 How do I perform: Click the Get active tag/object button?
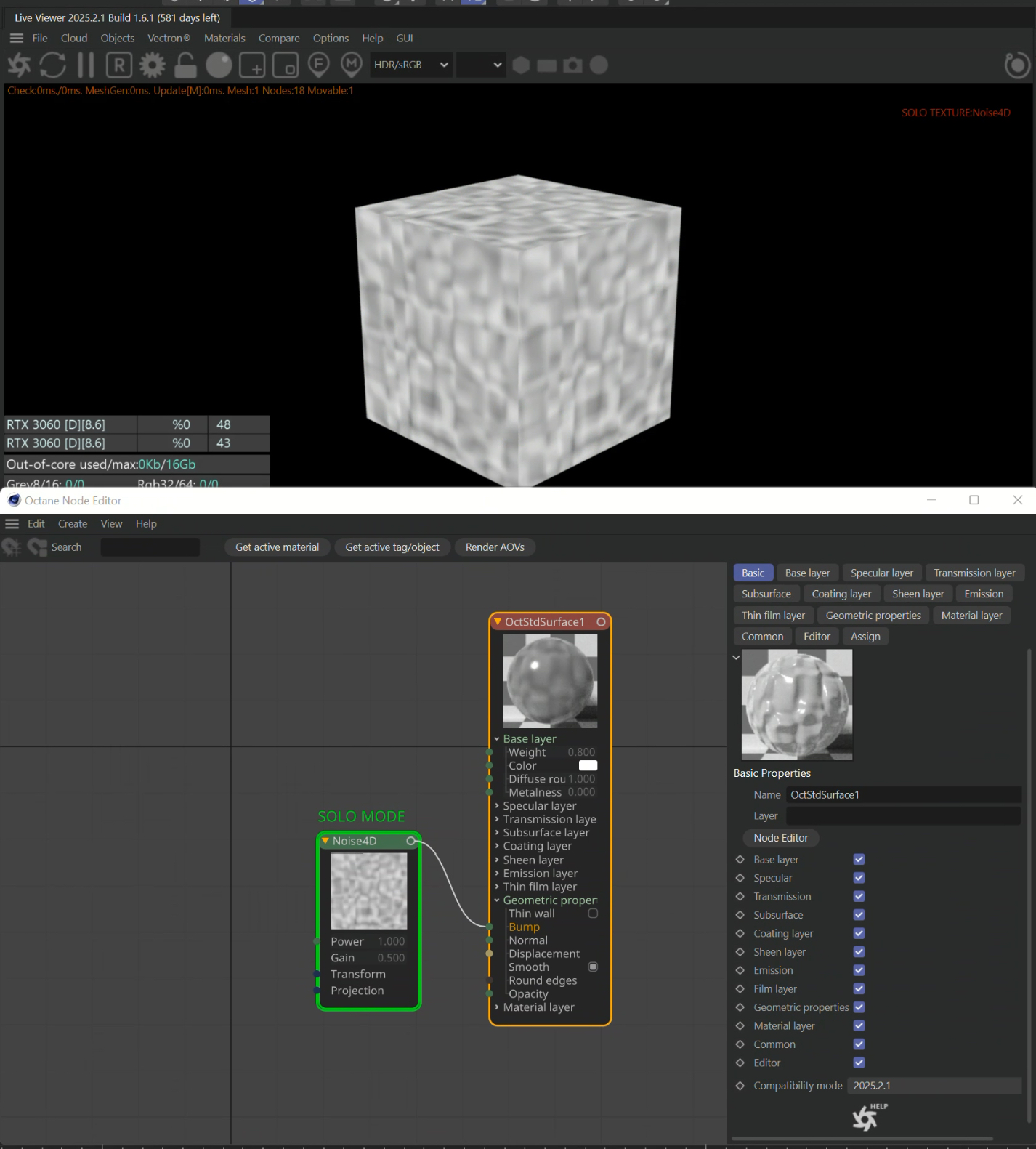(x=392, y=547)
